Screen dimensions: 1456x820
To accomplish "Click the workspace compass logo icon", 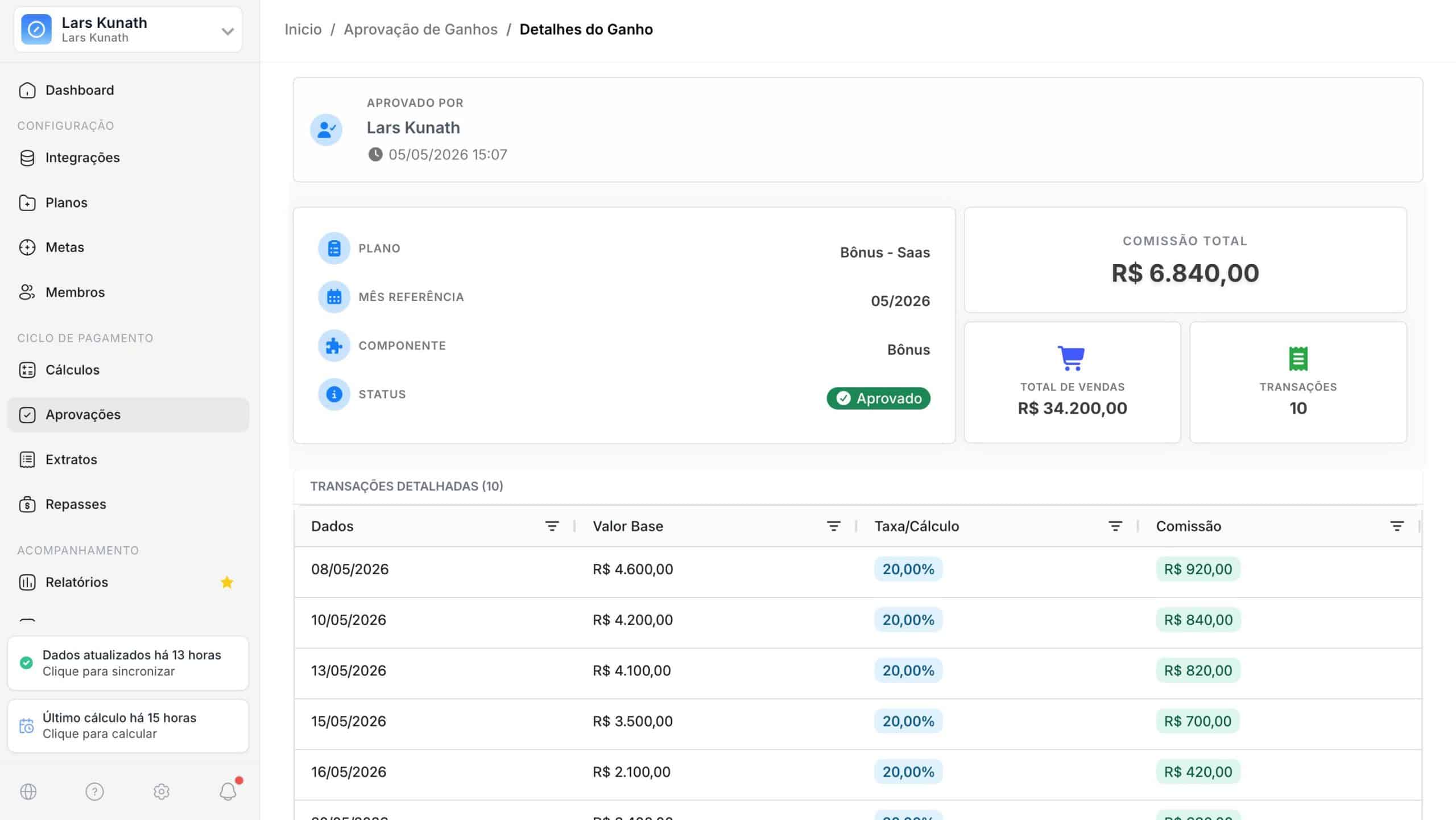I will click(x=36, y=30).
